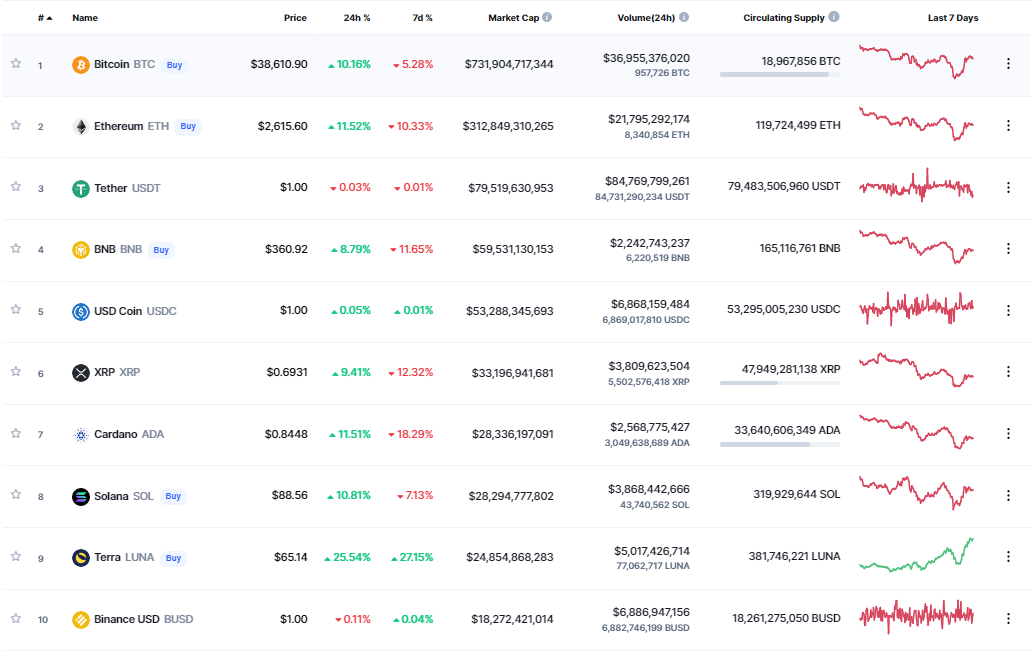Click the Ethereum coin logo
1032x651 pixels.
tap(80, 126)
